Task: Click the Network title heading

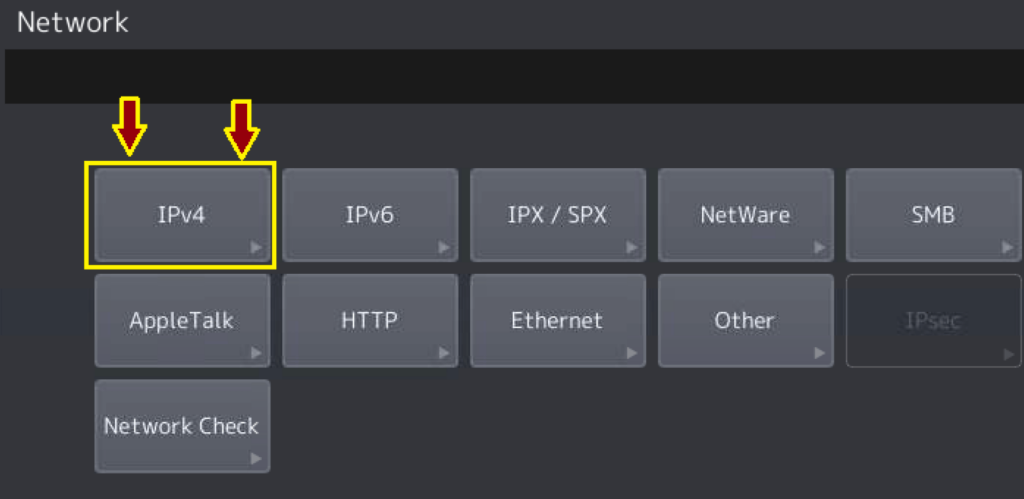Action: point(72,23)
